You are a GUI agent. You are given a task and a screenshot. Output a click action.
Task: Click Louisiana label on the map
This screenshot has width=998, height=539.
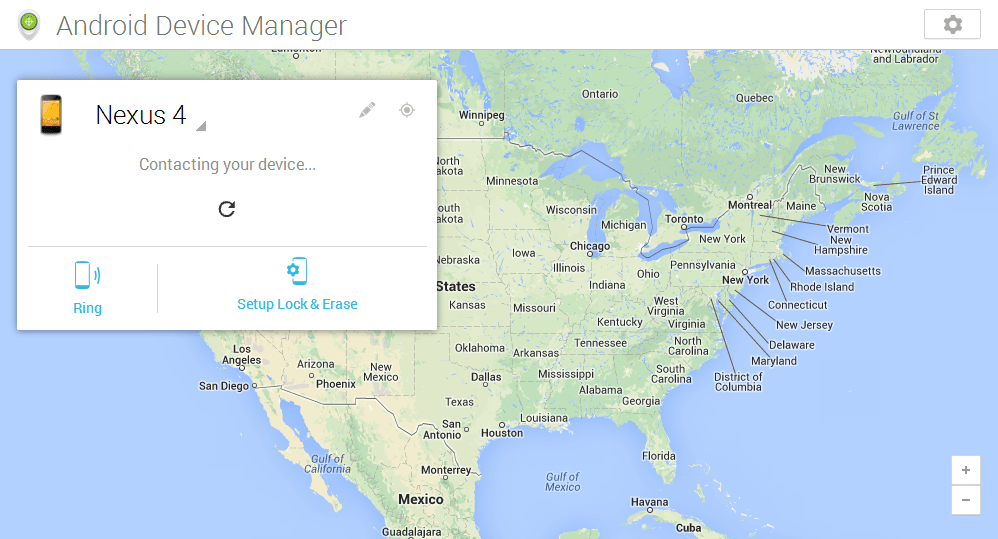[x=544, y=418]
